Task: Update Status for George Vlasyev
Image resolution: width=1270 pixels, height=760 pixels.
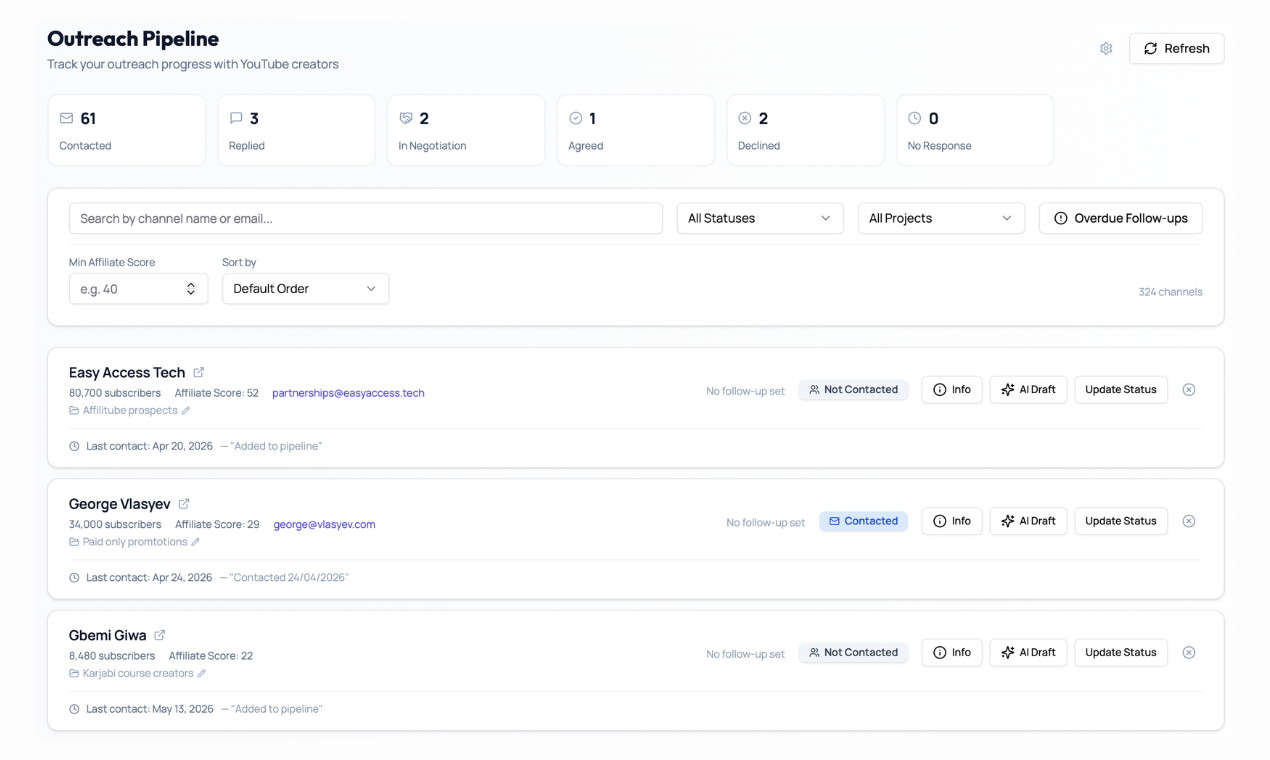Action: pyautogui.click(x=1121, y=521)
